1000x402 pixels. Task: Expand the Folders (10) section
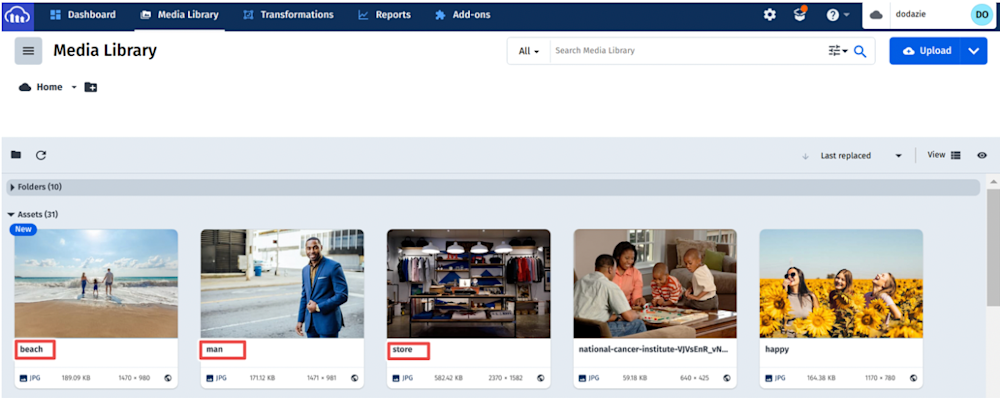coord(12,187)
